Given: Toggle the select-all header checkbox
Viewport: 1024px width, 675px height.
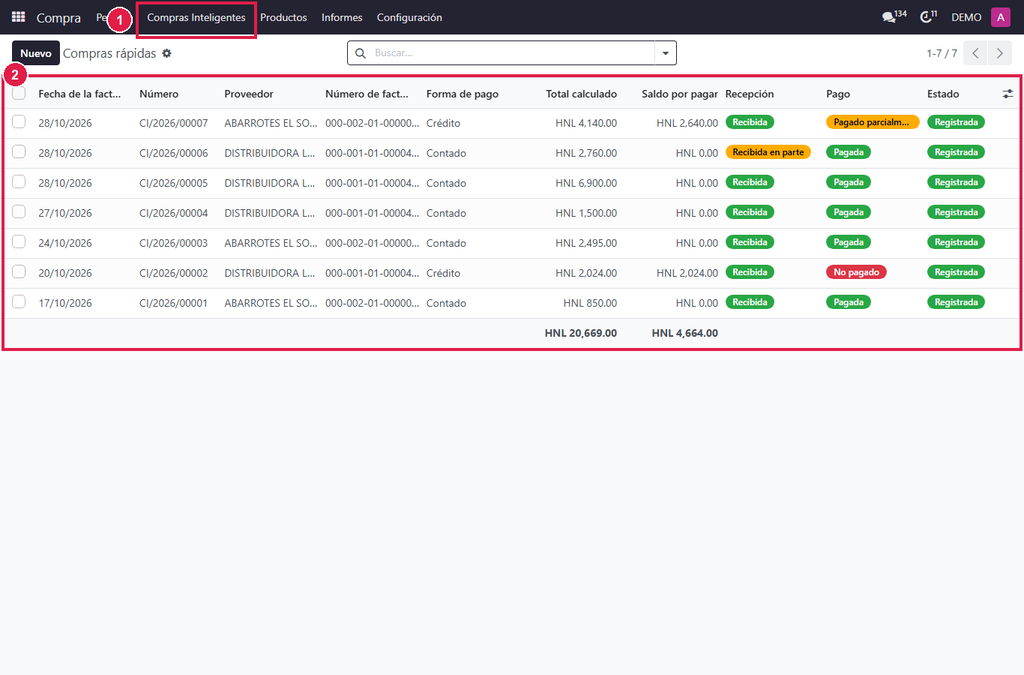Looking at the screenshot, I should point(19,93).
